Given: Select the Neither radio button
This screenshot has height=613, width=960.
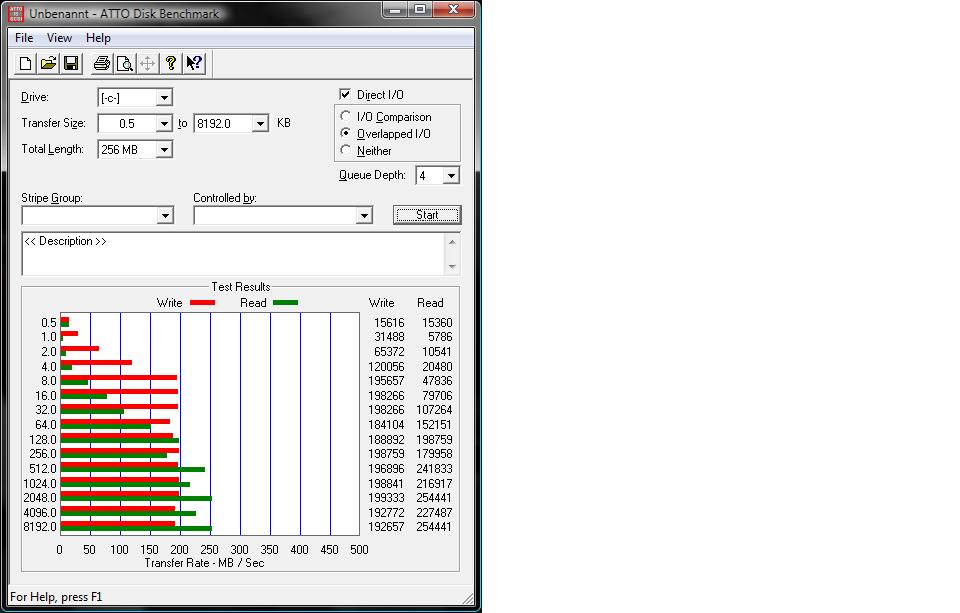Looking at the screenshot, I should pos(345,150).
